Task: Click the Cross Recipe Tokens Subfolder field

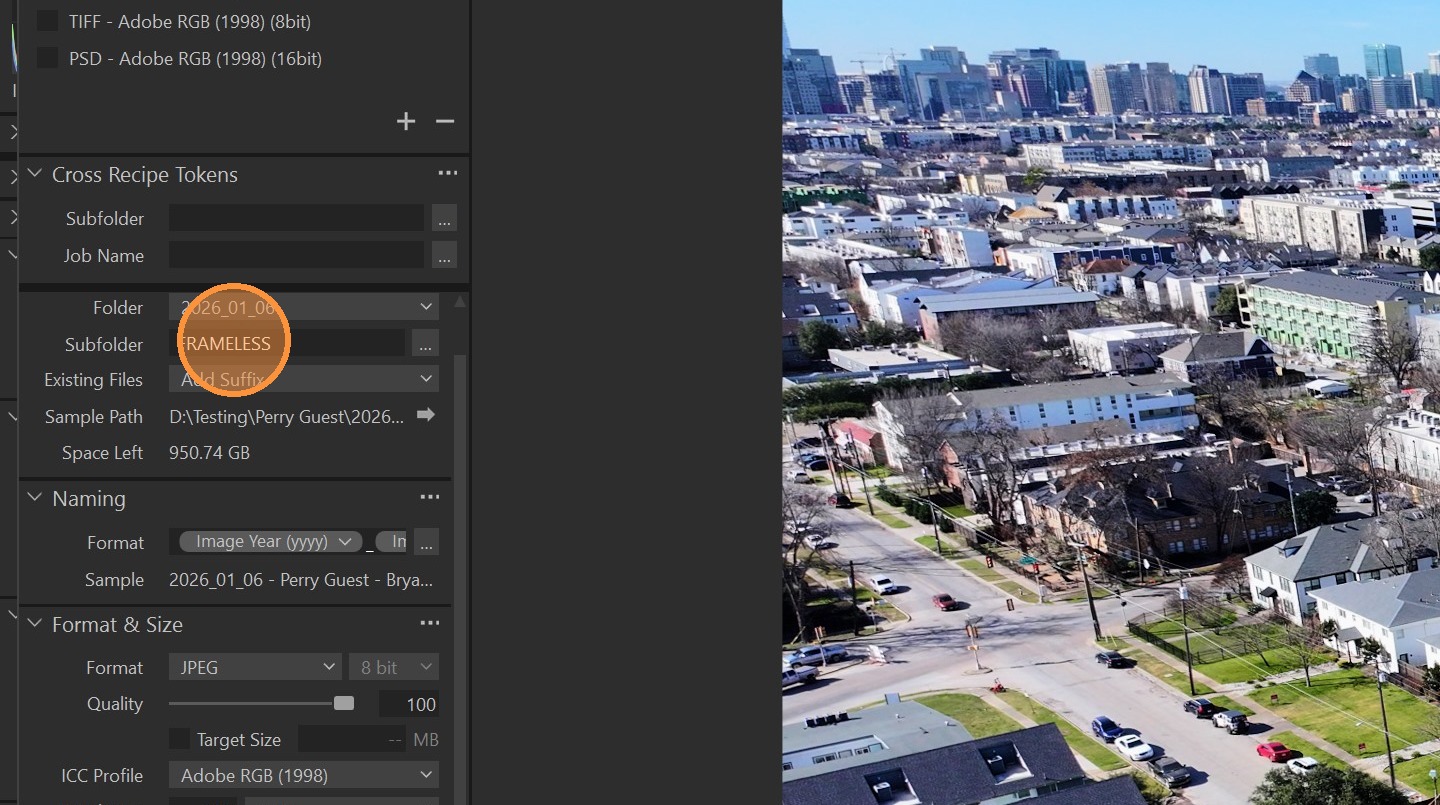Action: coord(297,218)
